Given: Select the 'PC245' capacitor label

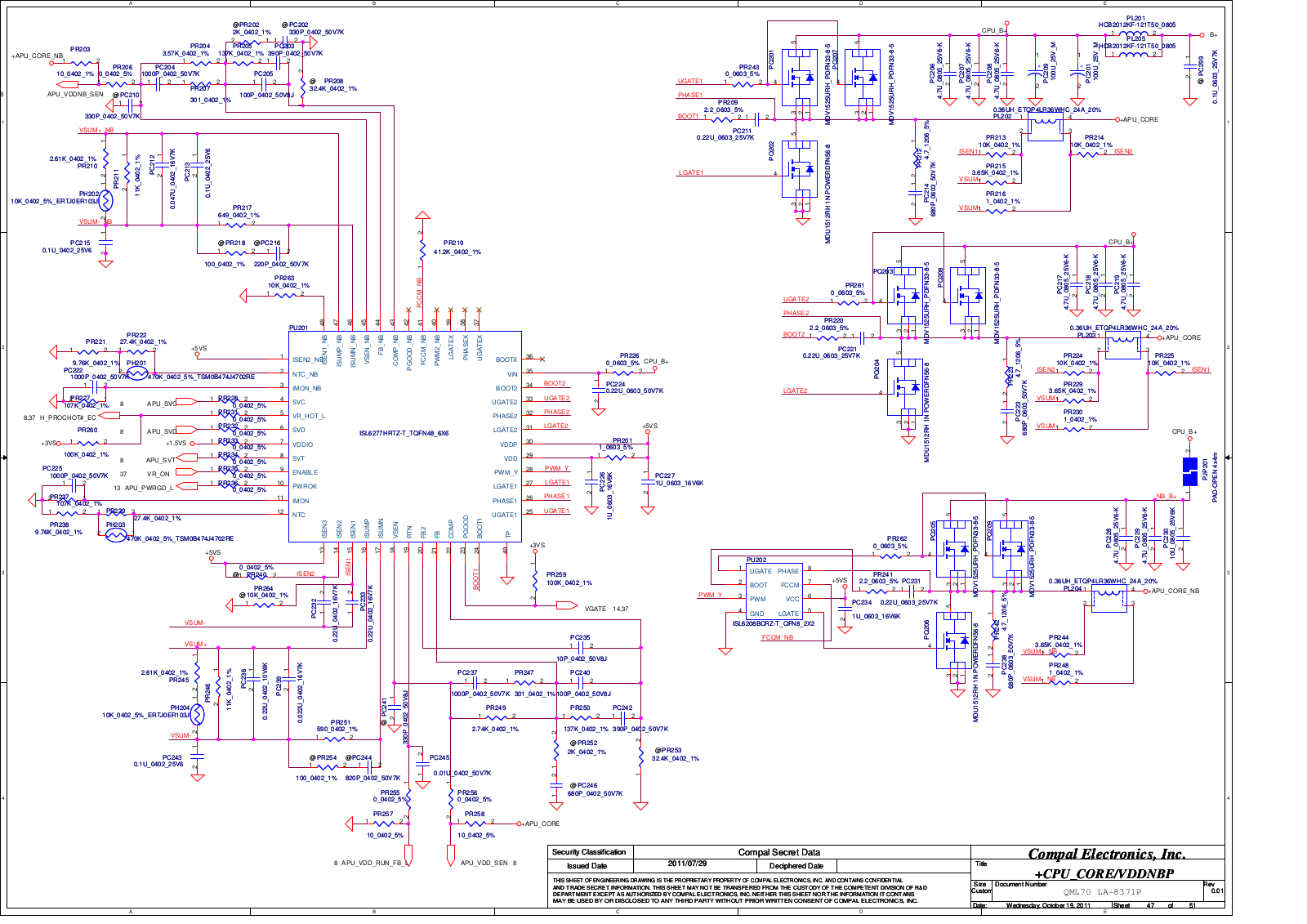Looking at the screenshot, I should [439, 757].
